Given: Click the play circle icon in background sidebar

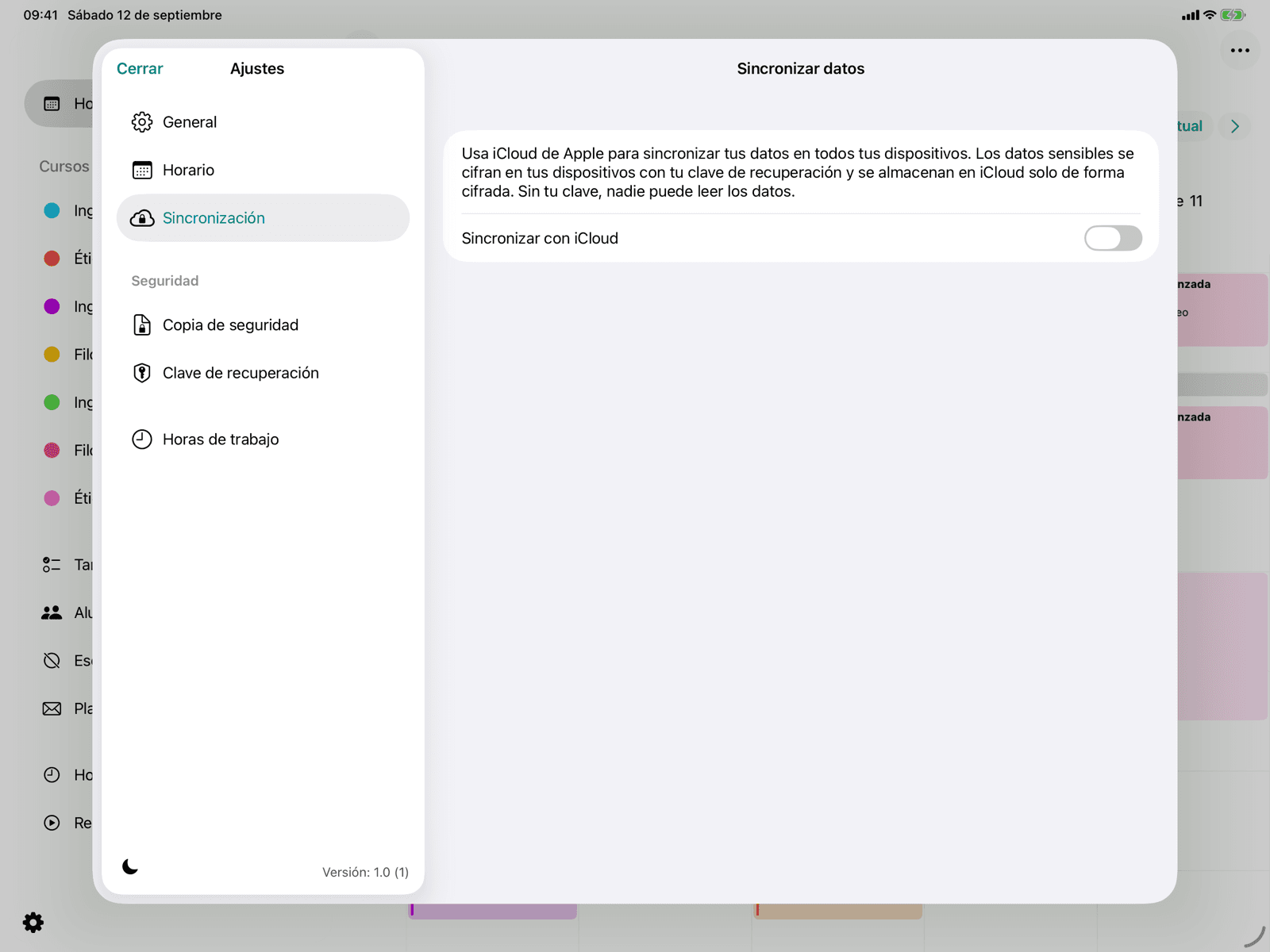Looking at the screenshot, I should [x=52, y=823].
